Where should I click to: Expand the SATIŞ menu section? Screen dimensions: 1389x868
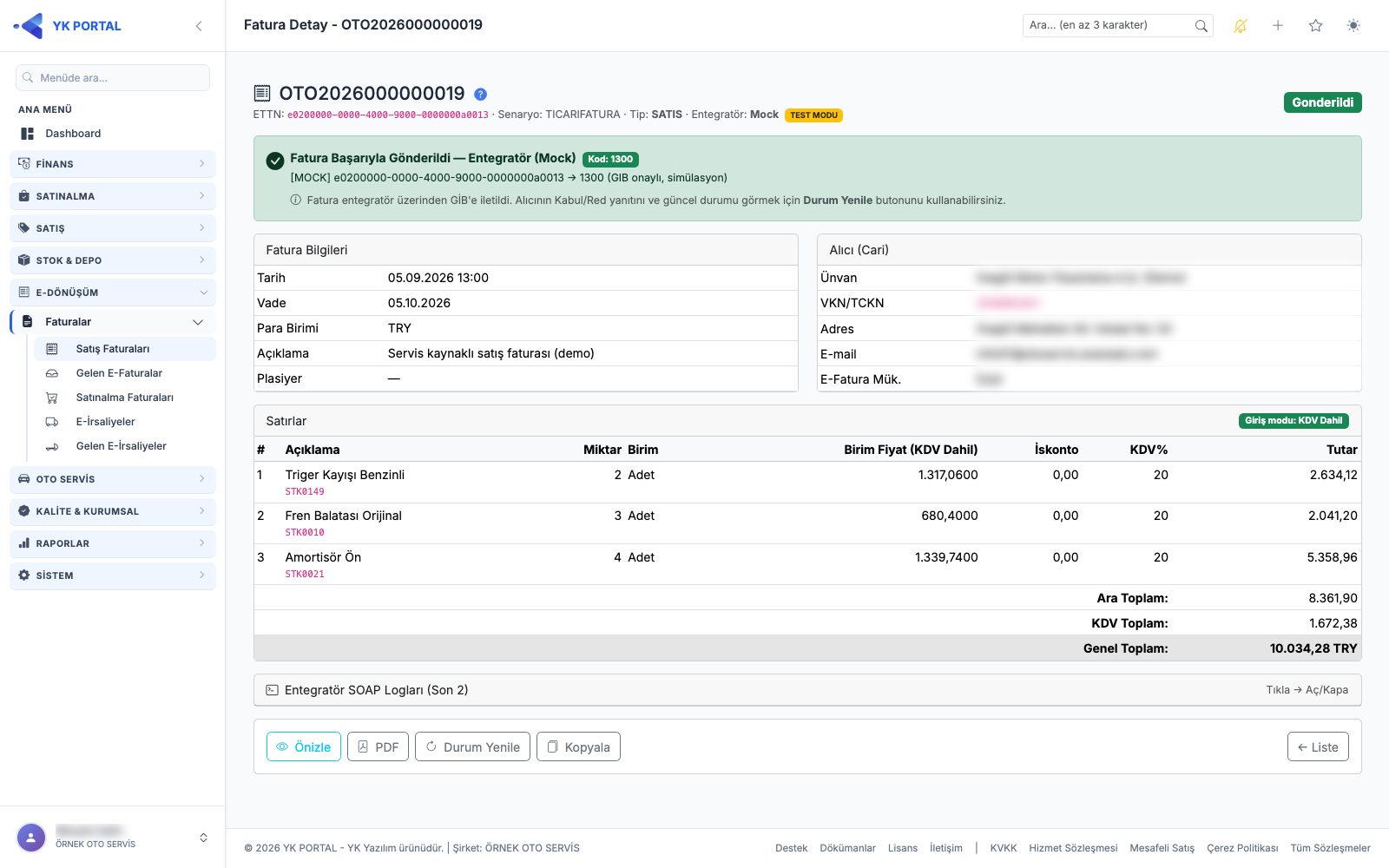point(113,228)
